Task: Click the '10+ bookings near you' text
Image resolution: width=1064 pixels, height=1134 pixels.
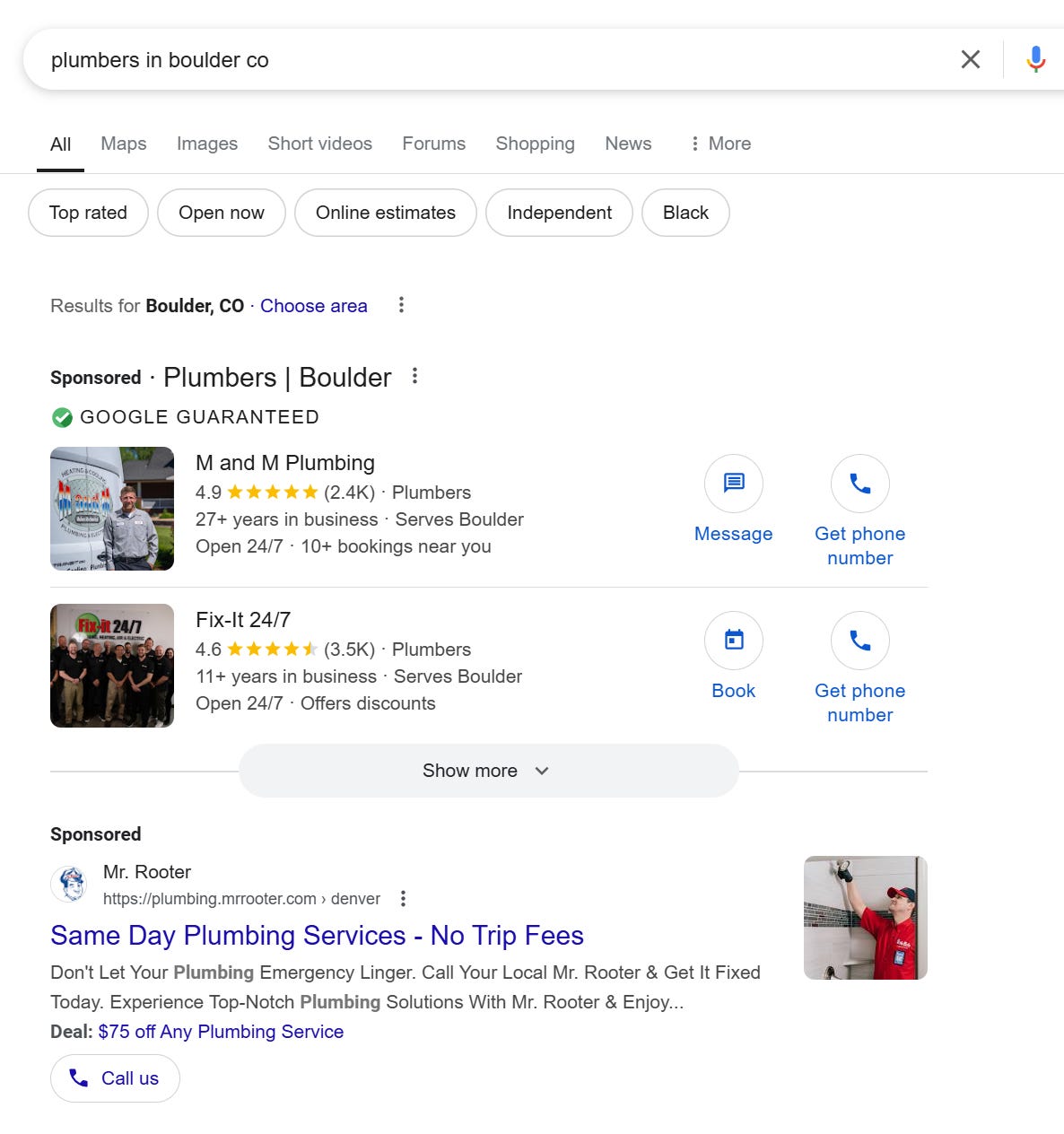Action: tap(396, 546)
